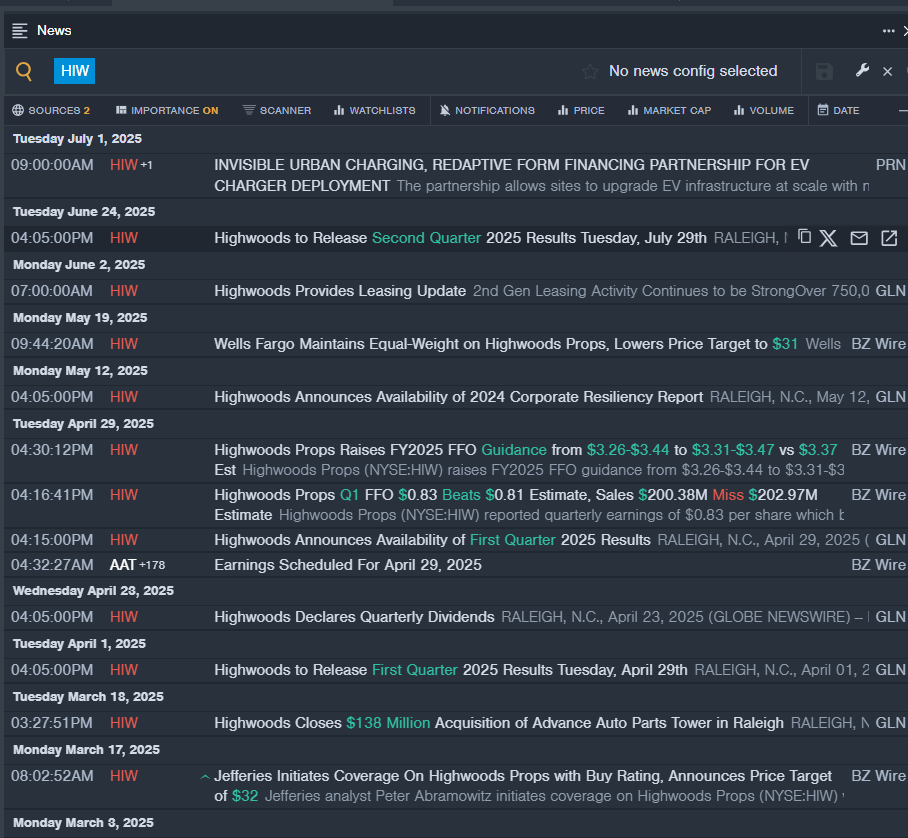Open the Sources 2 filter

coord(52,110)
